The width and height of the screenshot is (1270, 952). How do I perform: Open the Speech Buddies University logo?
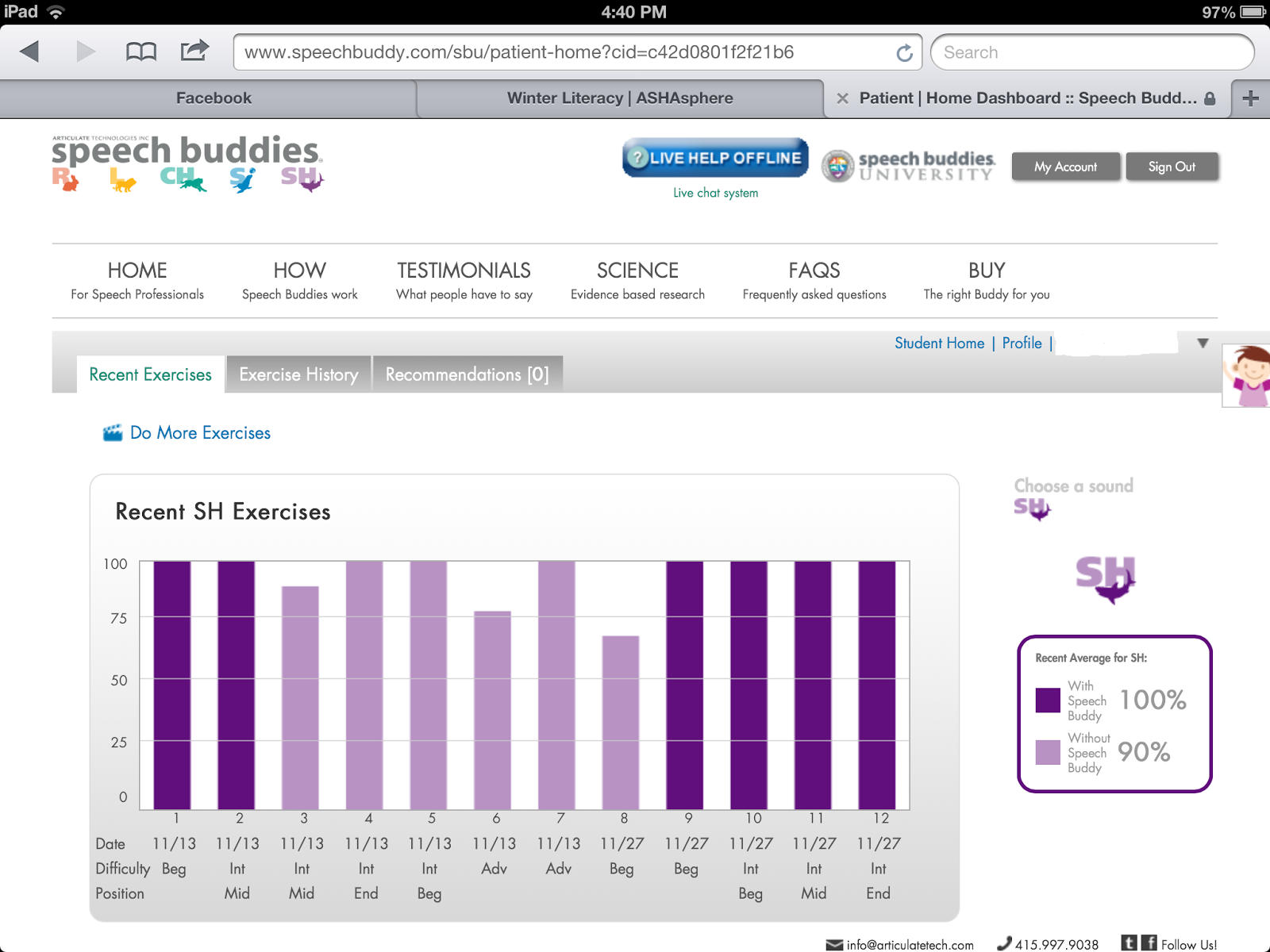pos(908,166)
